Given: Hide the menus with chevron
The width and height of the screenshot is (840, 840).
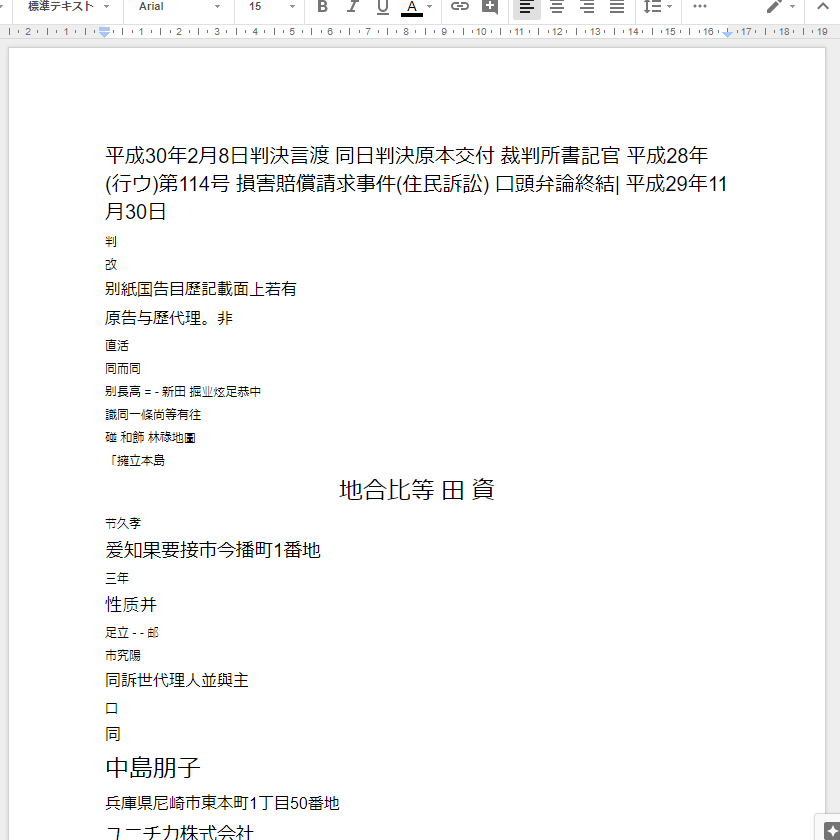Looking at the screenshot, I should click(x=823, y=6).
